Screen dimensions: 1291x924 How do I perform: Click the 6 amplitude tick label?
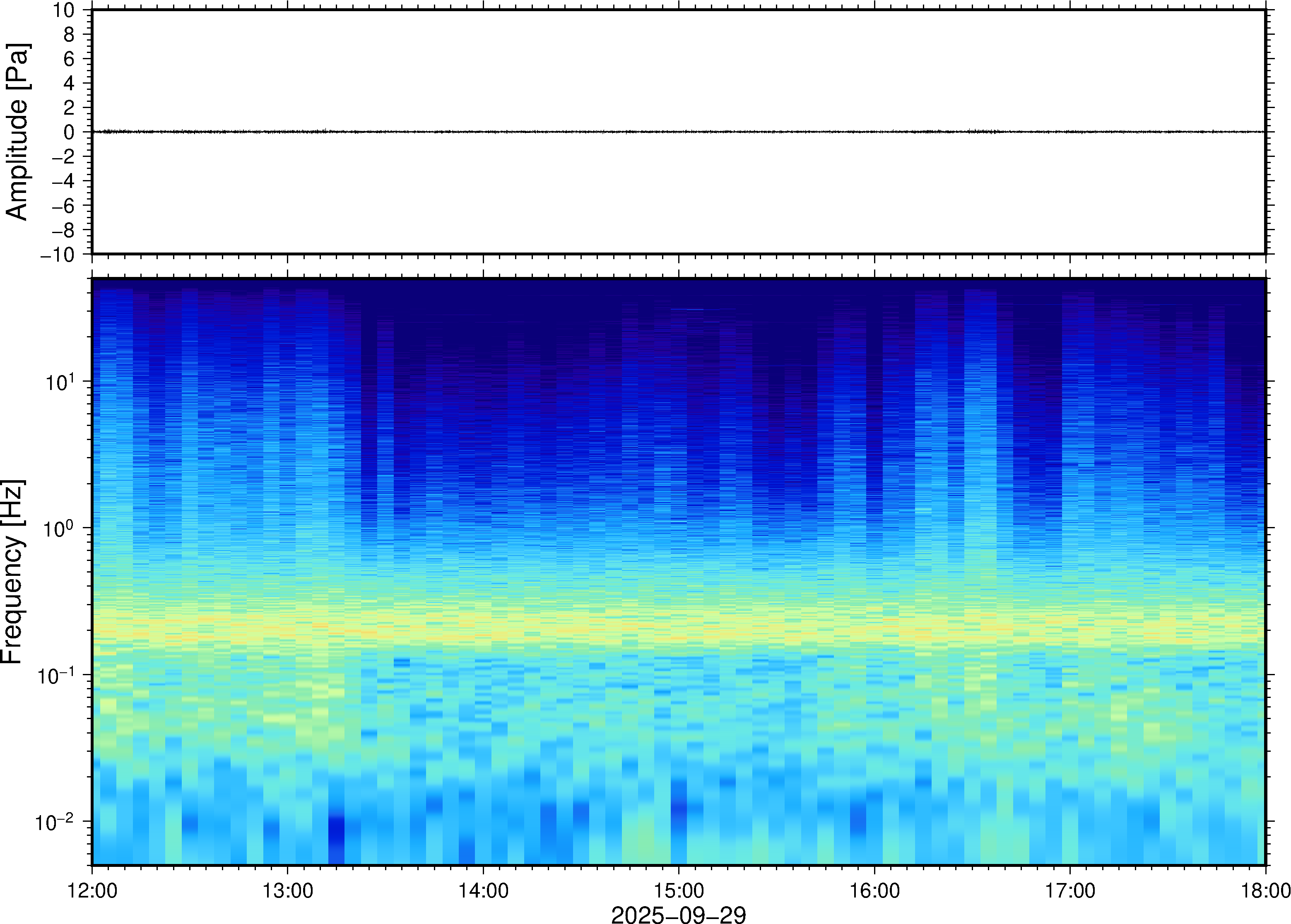coord(69,59)
